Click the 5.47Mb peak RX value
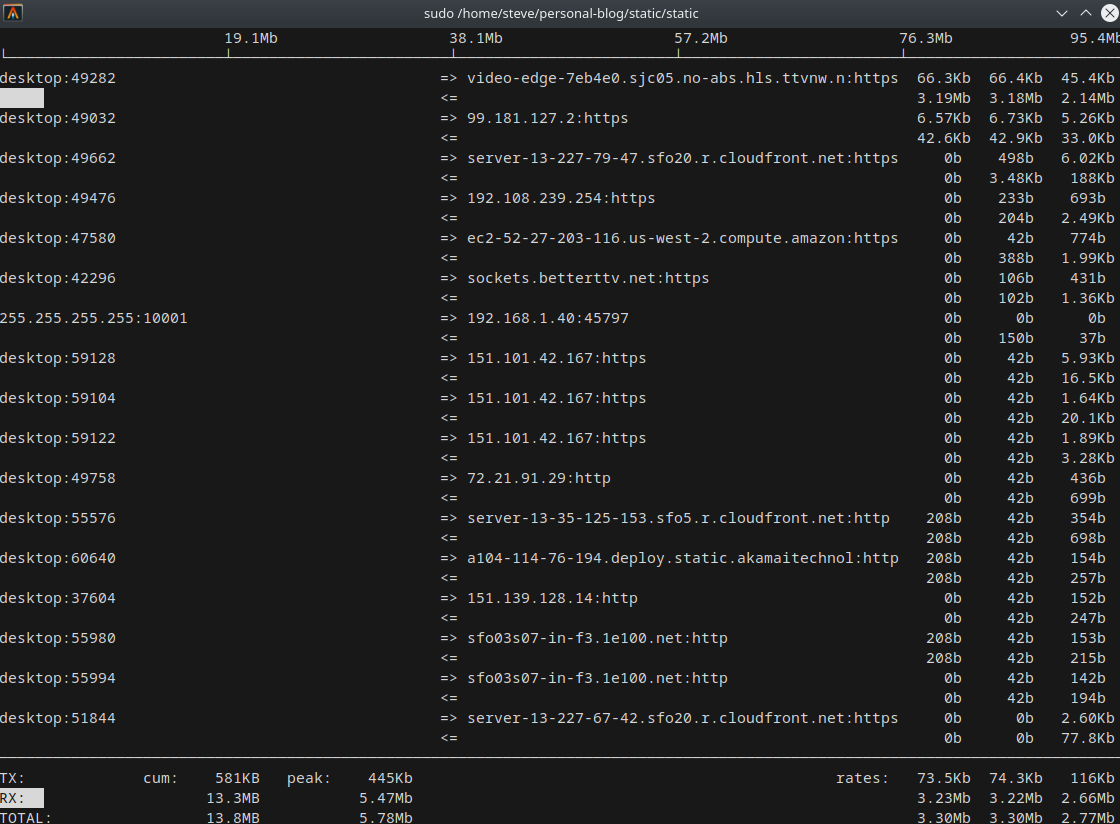This screenshot has height=824, width=1120. click(386, 798)
